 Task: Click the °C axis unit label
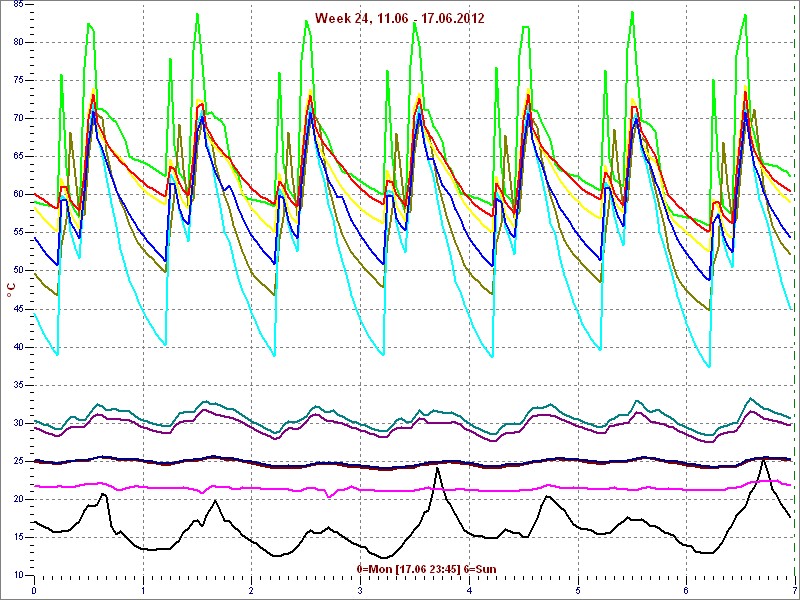point(11,290)
